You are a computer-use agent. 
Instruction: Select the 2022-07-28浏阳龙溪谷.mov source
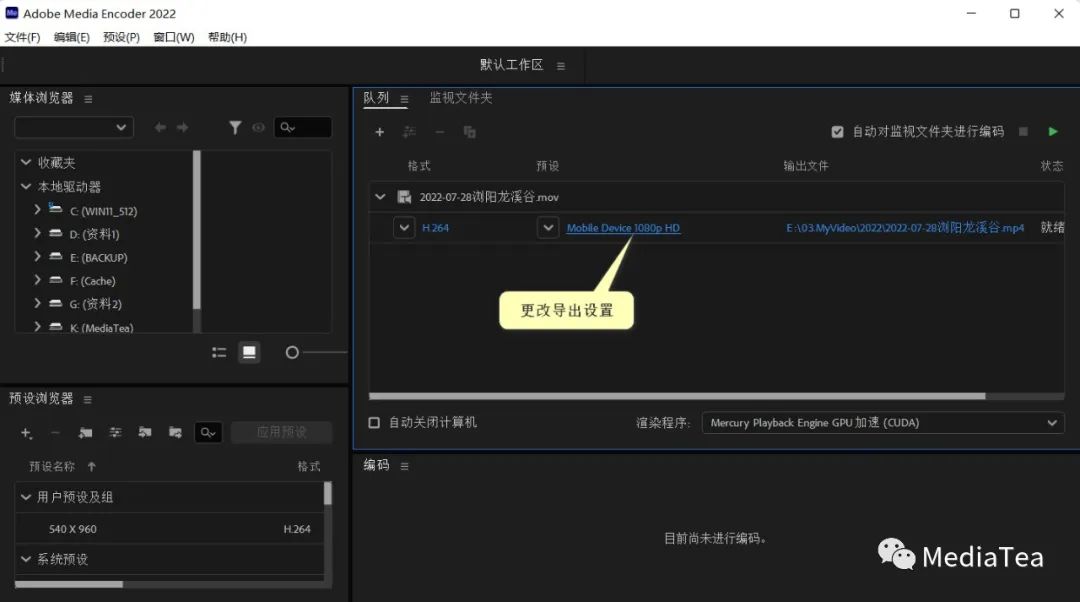pos(489,197)
